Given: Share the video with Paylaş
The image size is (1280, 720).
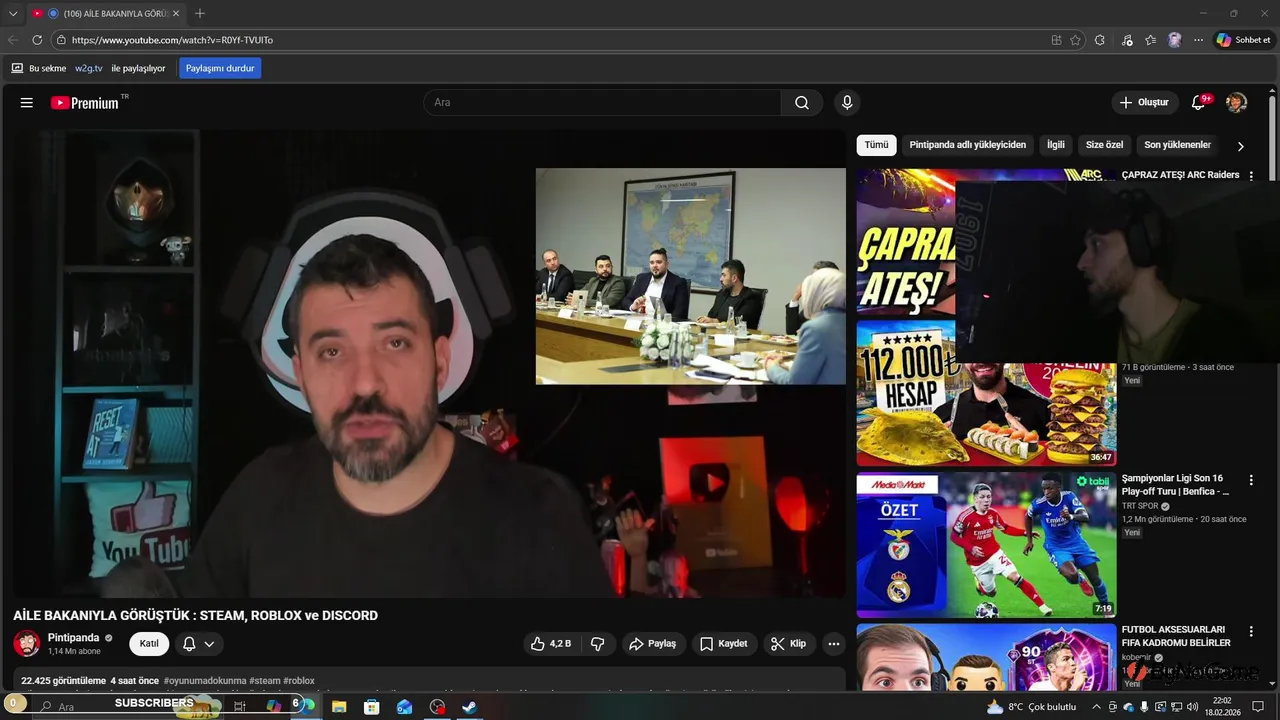Looking at the screenshot, I should [652, 644].
